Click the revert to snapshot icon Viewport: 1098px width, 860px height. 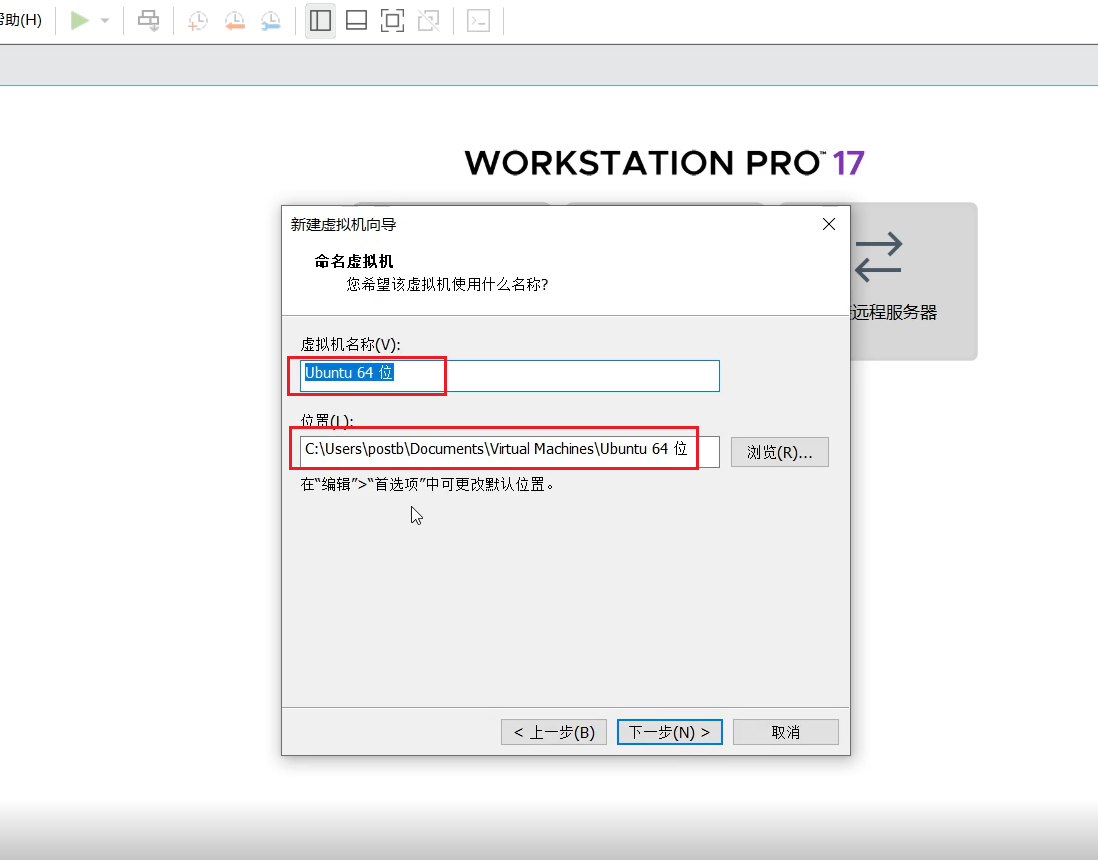pyautogui.click(x=235, y=21)
